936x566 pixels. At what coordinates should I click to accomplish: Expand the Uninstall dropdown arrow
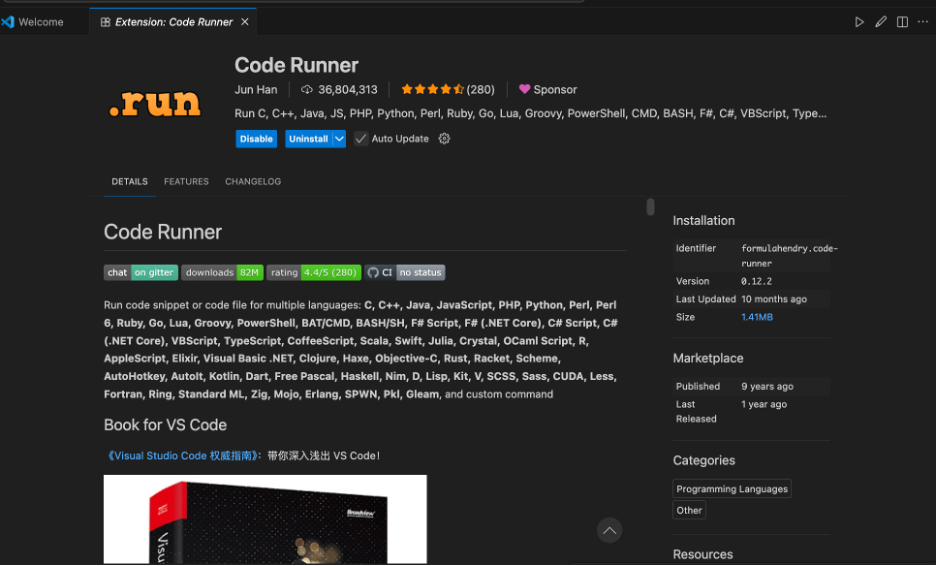(x=339, y=139)
